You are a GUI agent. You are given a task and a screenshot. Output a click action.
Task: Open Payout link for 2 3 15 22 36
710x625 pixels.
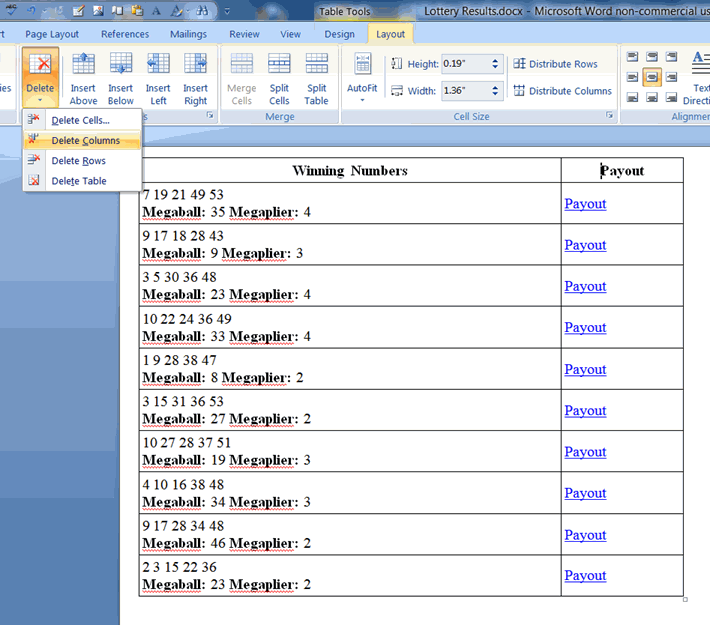[585, 576]
